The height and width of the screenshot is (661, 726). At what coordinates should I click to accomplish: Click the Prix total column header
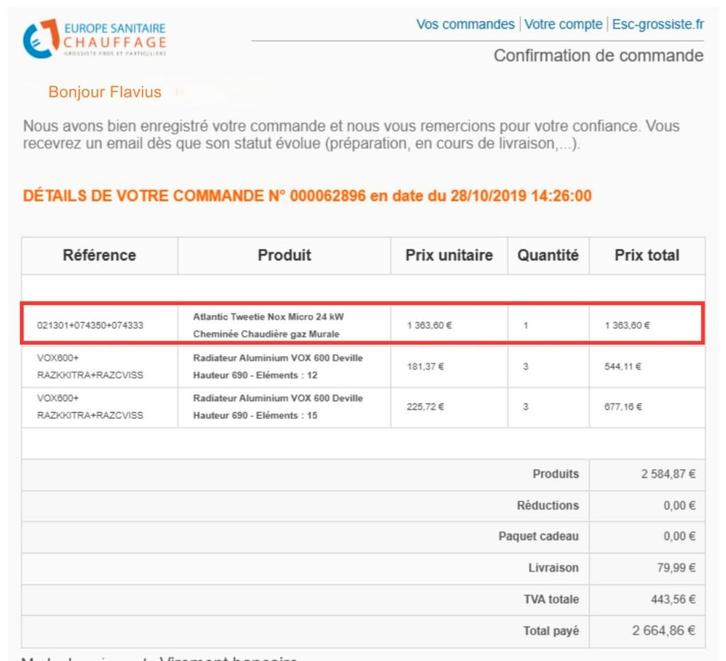point(646,255)
